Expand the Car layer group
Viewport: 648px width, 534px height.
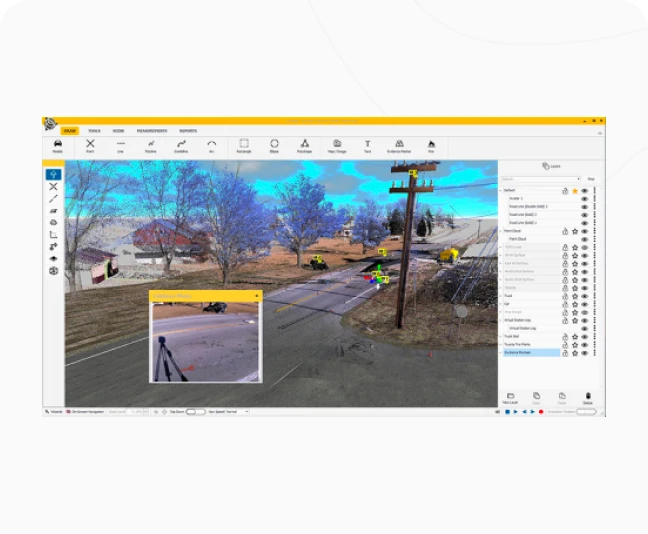coord(500,304)
